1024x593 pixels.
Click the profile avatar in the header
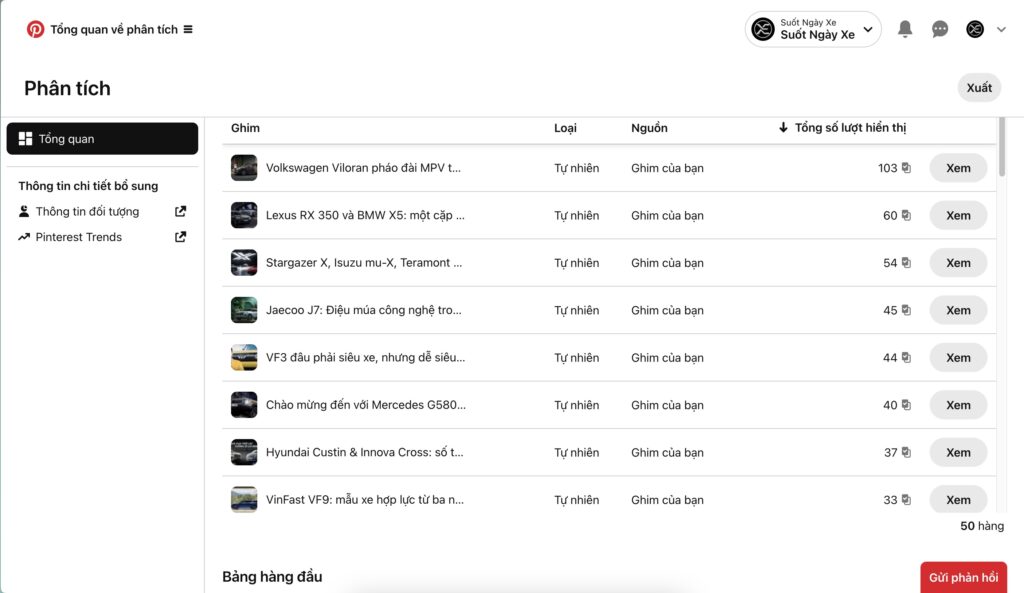(975, 29)
